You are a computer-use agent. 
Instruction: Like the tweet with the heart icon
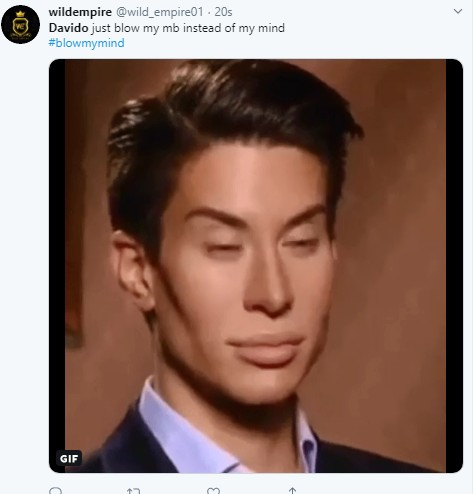pos(213,491)
